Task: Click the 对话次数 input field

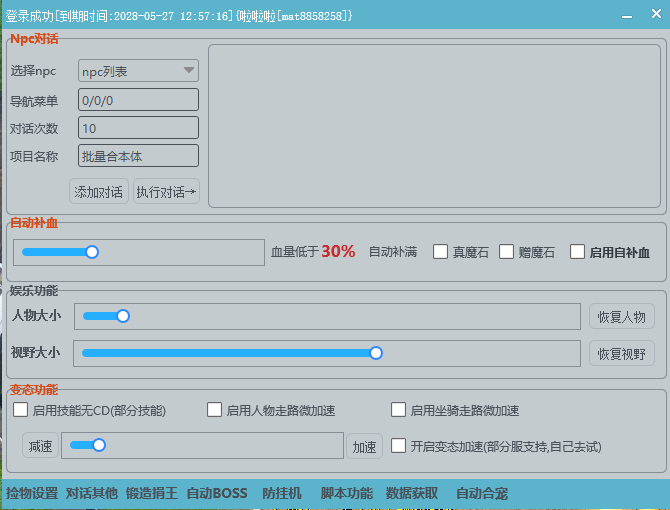Action: click(x=138, y=128)
